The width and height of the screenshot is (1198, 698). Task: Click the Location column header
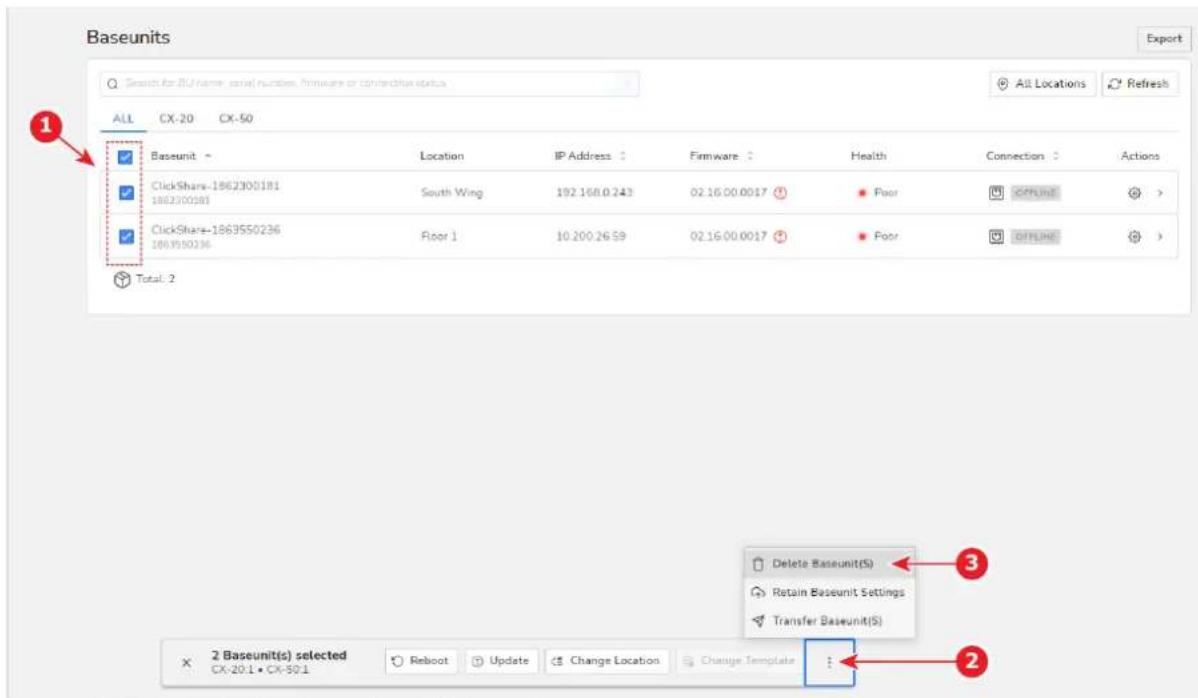pos(442,156)
